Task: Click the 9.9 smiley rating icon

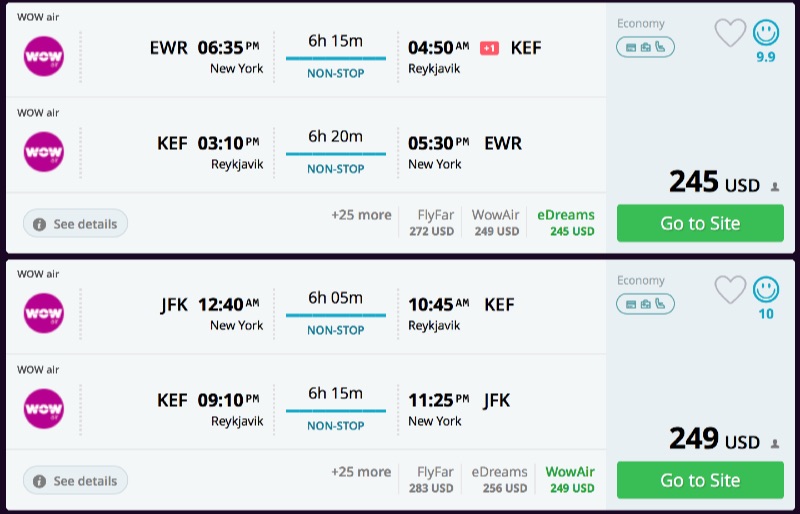Action: pyautogui.click(x=766, y=33)
